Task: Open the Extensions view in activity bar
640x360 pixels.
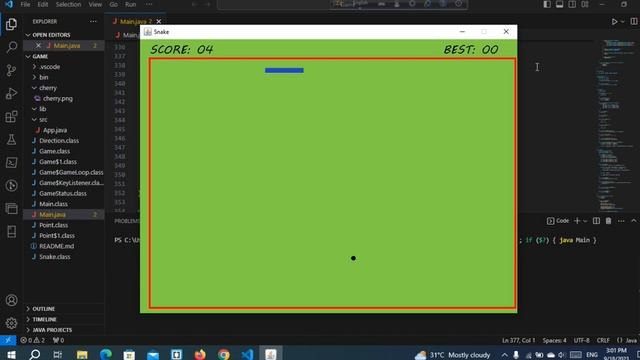Action: (11, 117)
